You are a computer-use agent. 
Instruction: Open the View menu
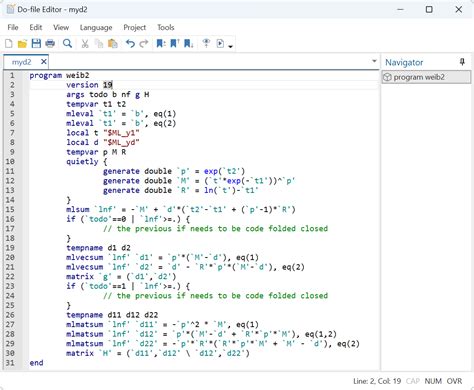click(x=61, y=27)
